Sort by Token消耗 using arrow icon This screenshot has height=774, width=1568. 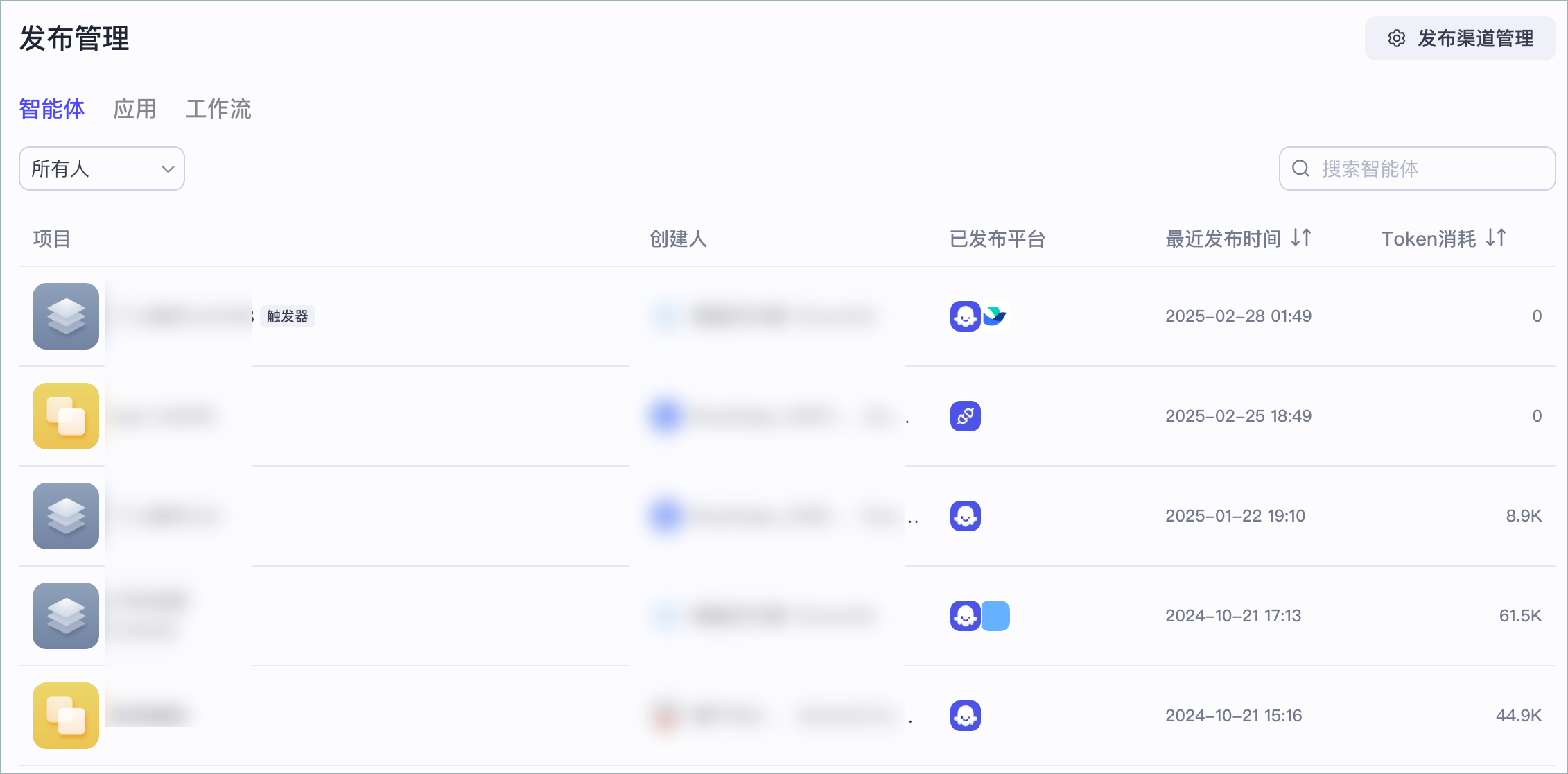pyautogui.click(x=1496, y=238)
